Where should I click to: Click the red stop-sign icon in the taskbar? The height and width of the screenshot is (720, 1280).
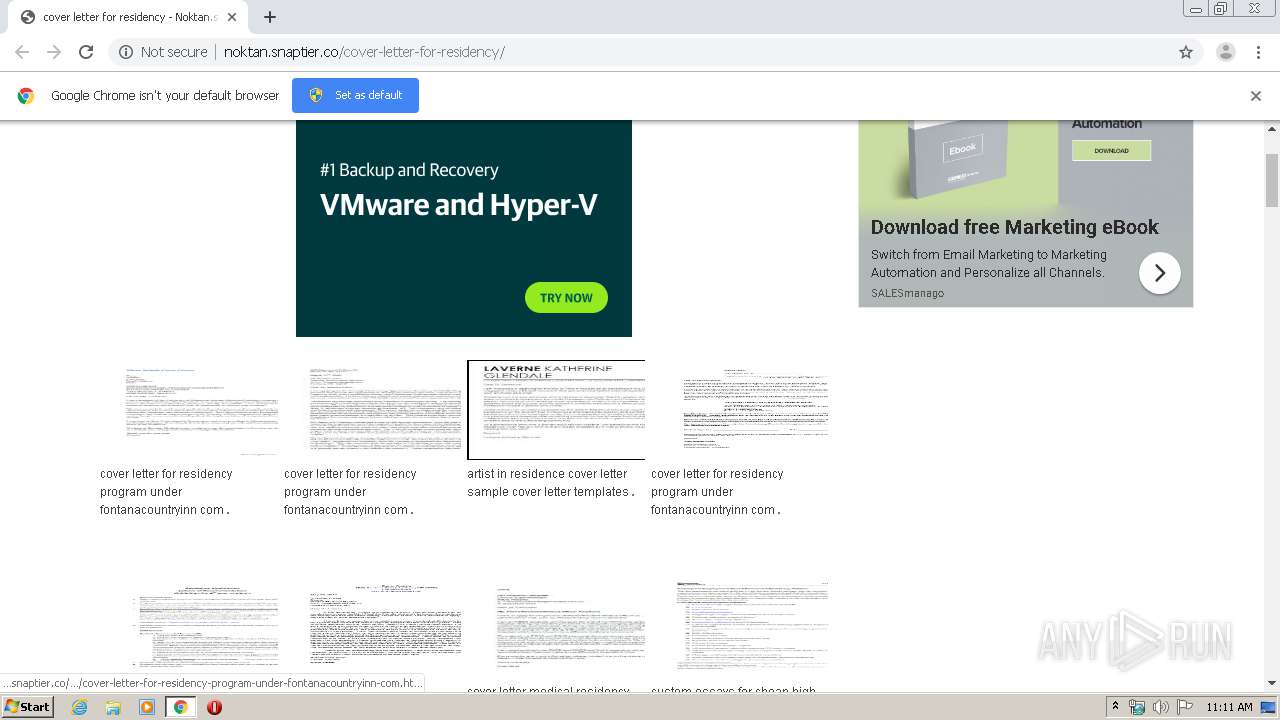pos(214,707)
